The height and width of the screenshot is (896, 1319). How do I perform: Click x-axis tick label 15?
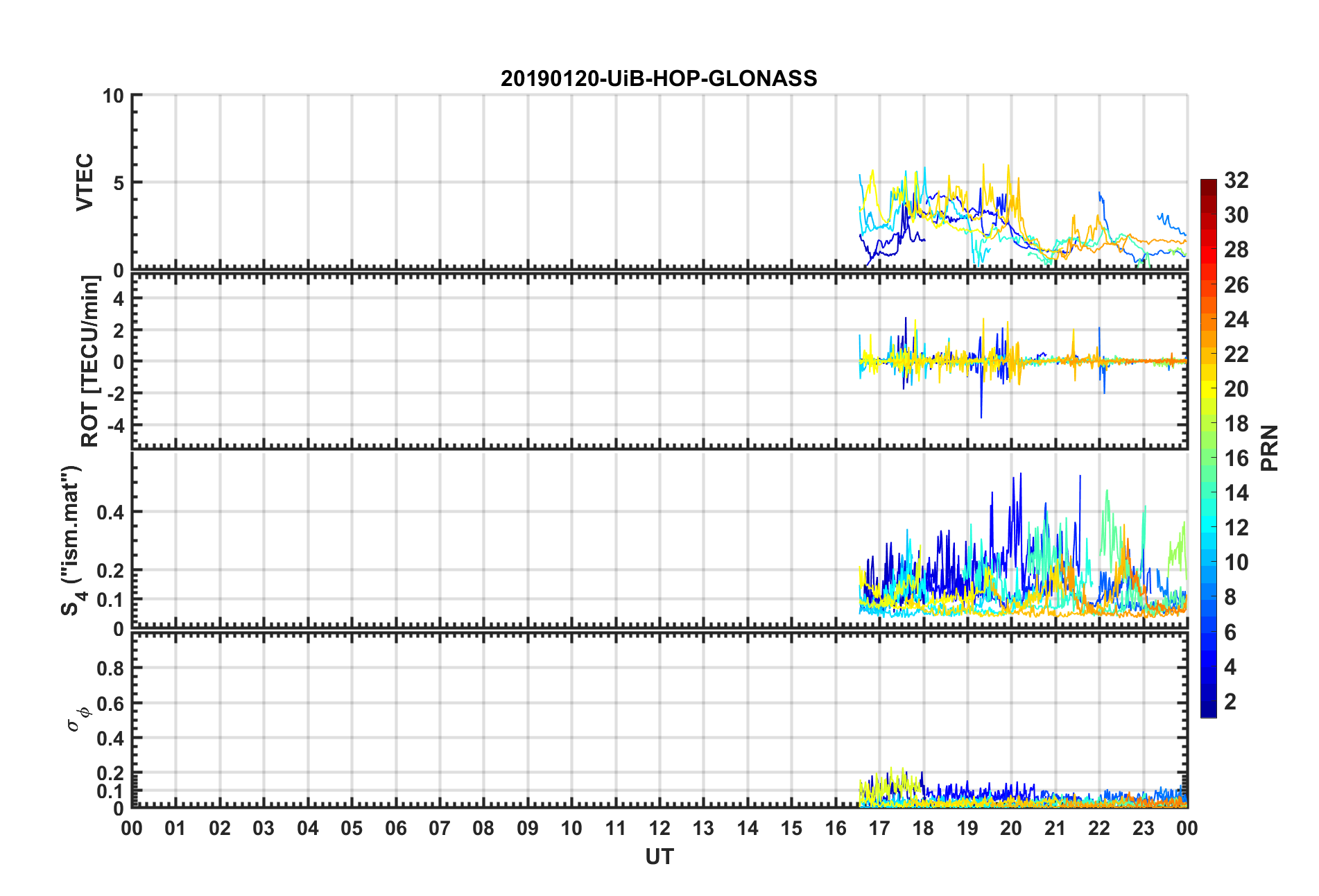(x=791, y=828)
